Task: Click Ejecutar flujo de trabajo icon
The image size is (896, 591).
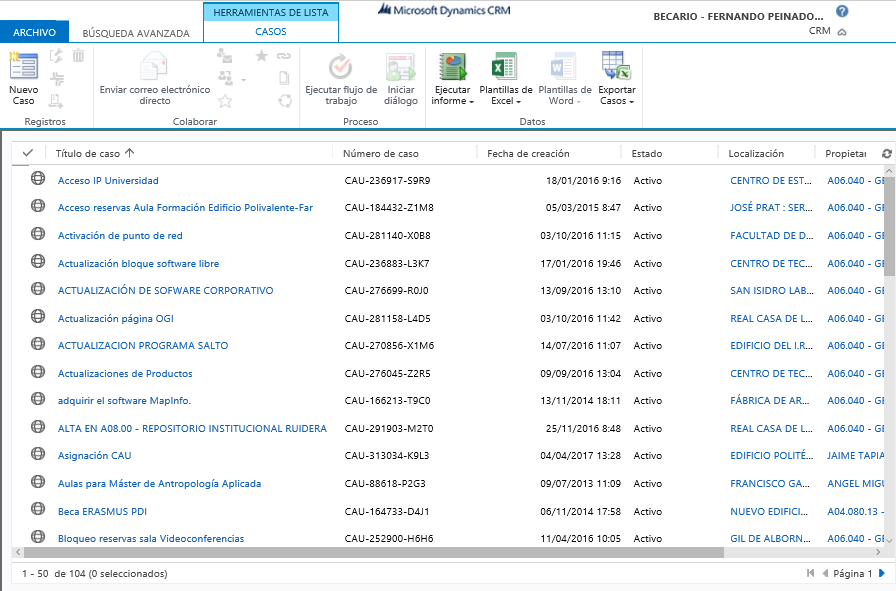Action: click(341, 68)
